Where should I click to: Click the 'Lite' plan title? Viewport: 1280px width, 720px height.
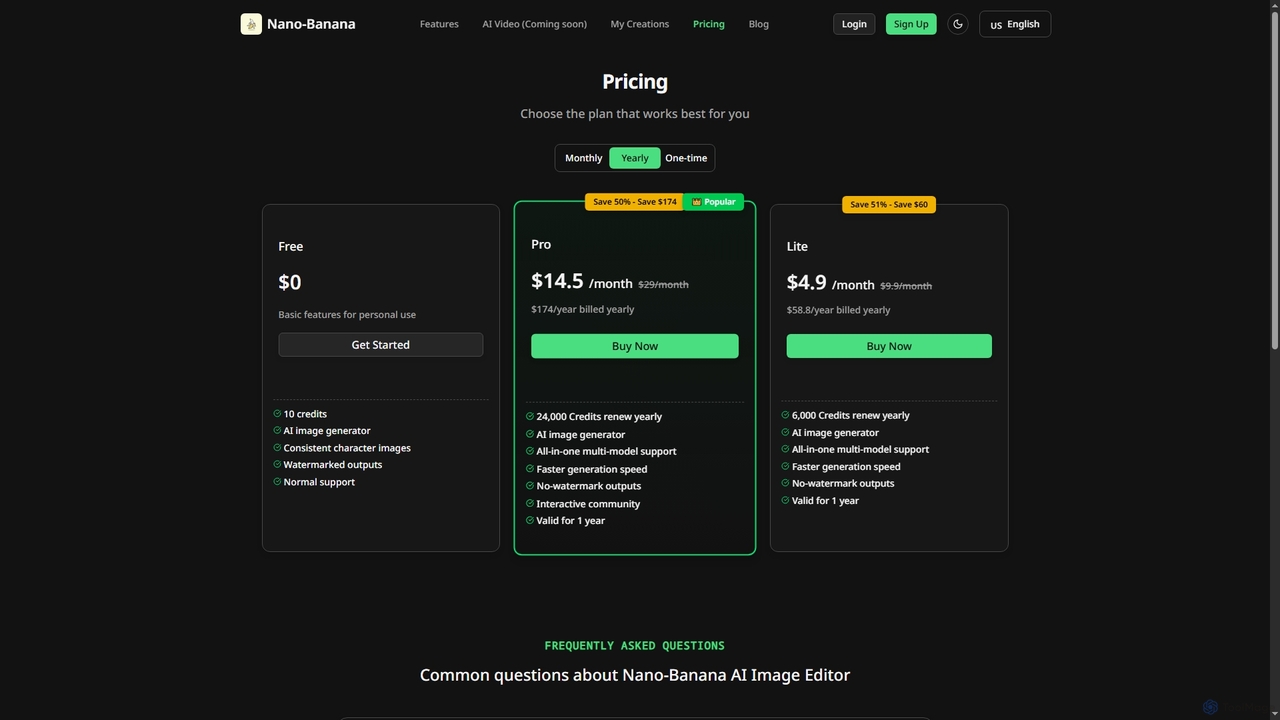[x=797, y=246]
